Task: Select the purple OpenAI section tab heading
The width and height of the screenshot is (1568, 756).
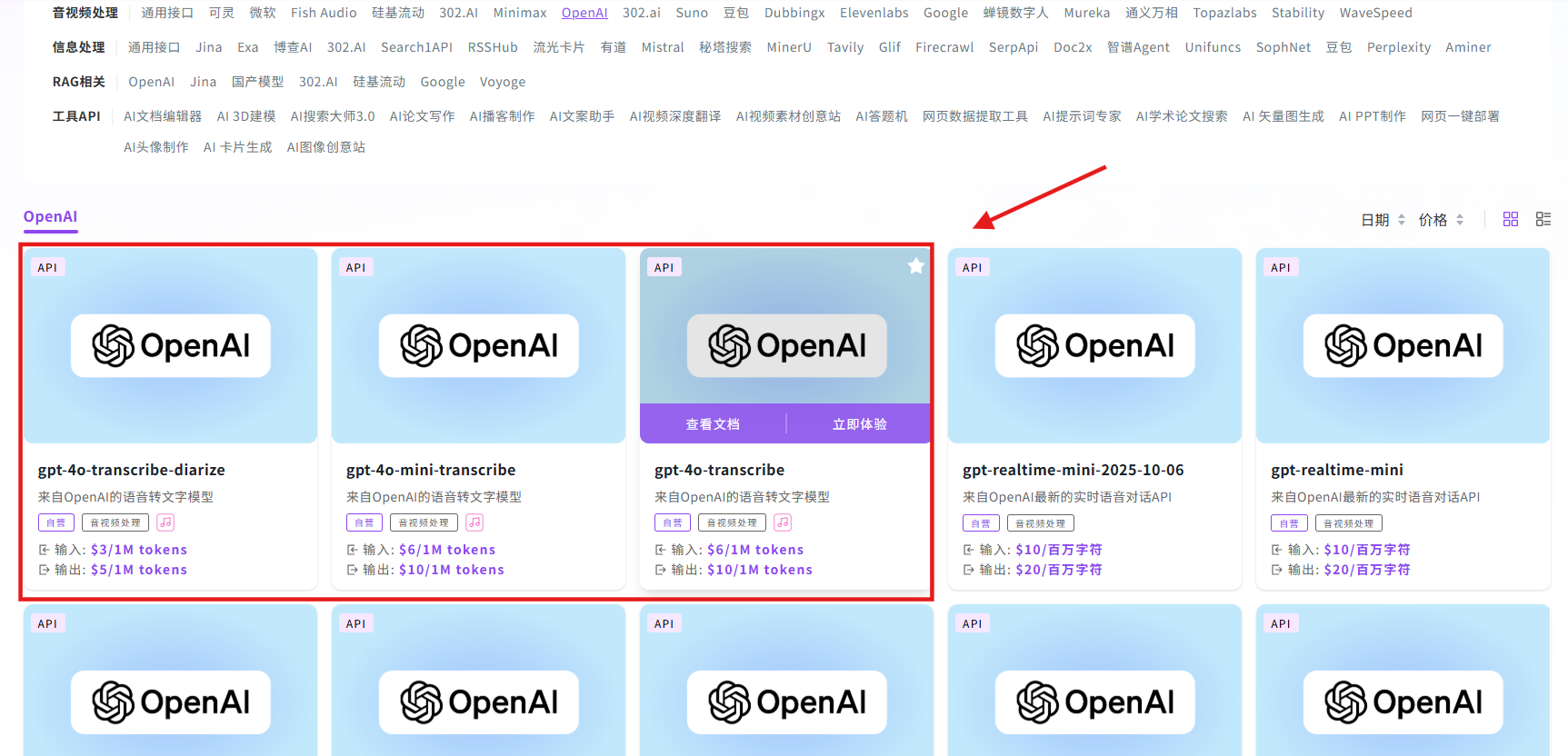Action: [50, 216]
